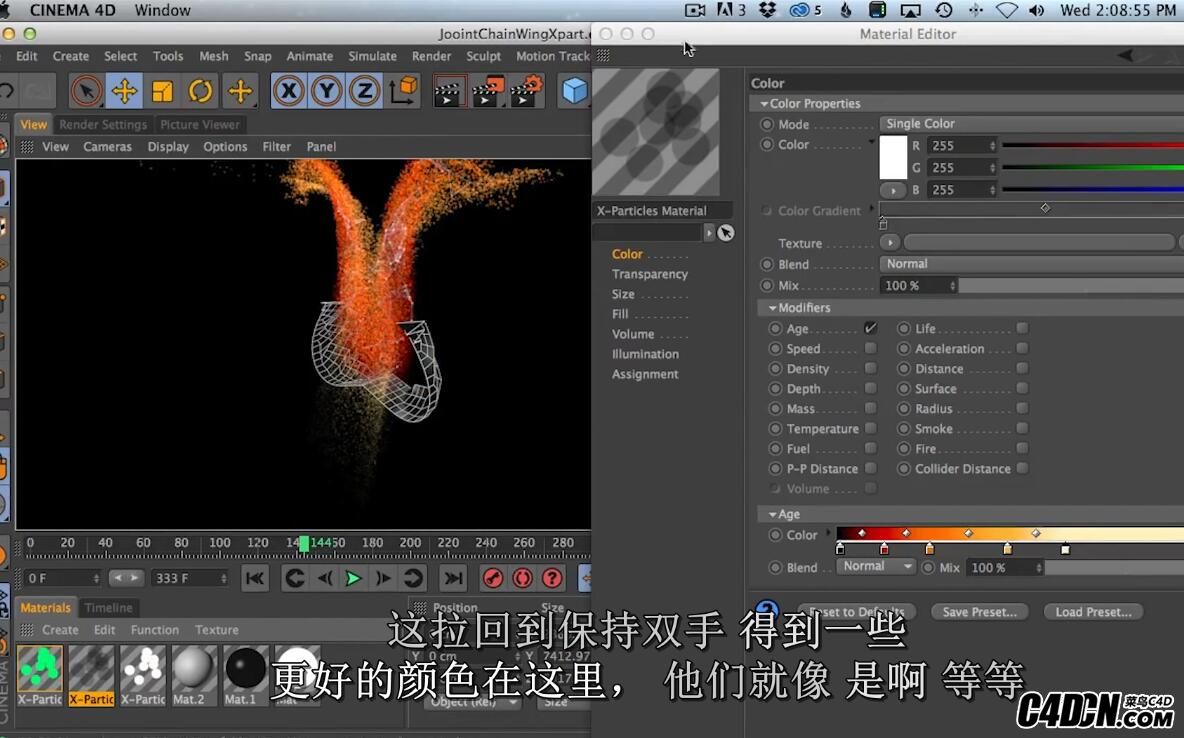Screen dimensions: 1184x738
Task: Click material picker arrow icon
Action: tap(726, 233)
